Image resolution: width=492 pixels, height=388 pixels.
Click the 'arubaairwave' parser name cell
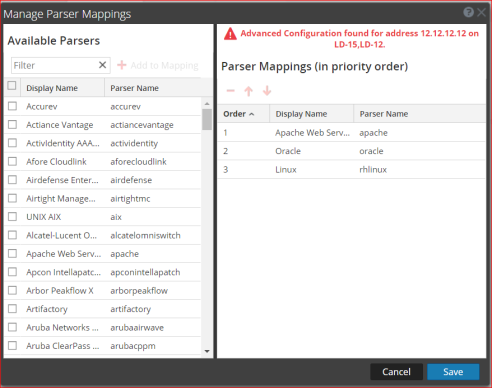(137, 328)
